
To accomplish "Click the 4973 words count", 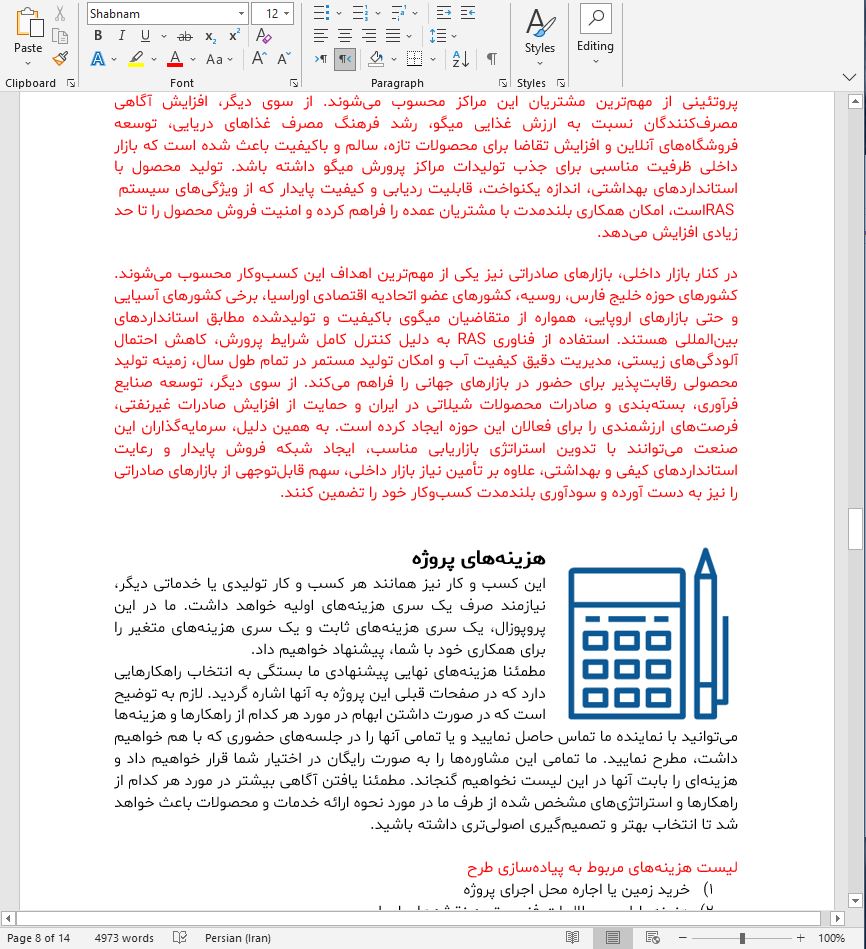I will pyautogui.click(x=124, y=938).
